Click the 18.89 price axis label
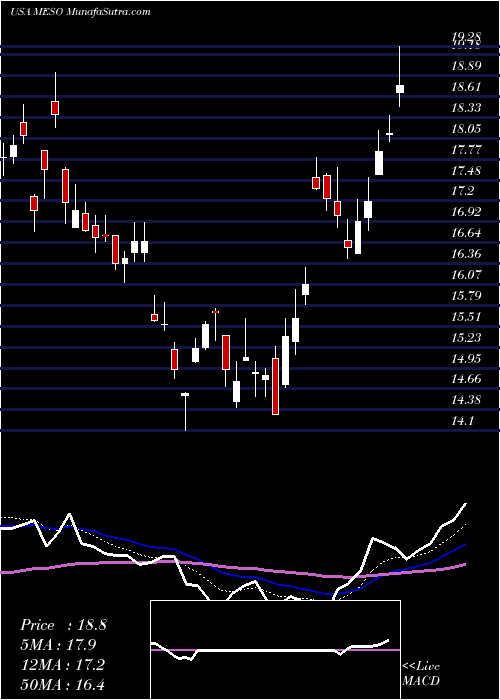Image resolution: width=500 pixels, height=700 pixels. tap(466, 66)
